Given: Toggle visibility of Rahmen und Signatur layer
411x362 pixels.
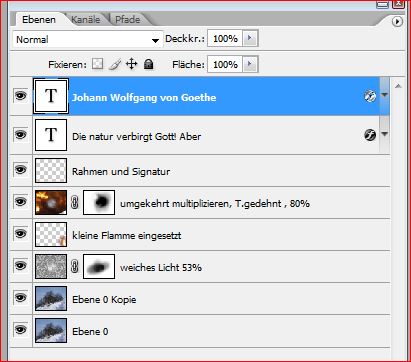Looking at the screenshot, I should [x=21, y=170].
